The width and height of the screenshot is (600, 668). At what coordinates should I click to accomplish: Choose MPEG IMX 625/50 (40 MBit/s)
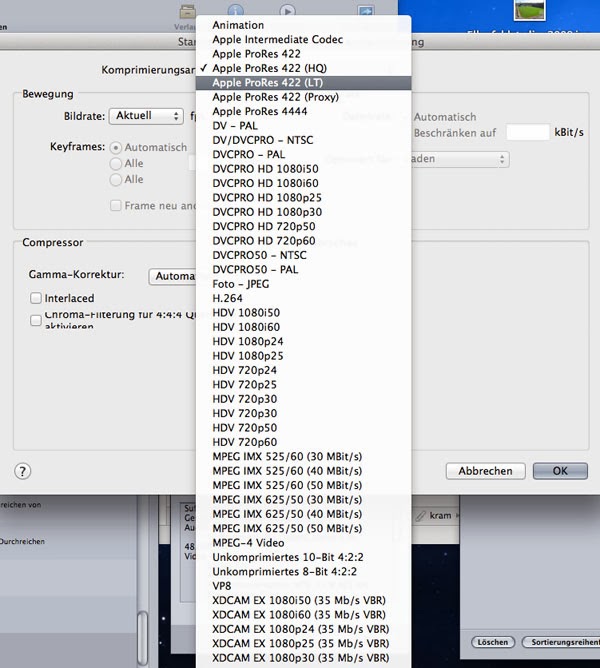(x=303, y=514)
